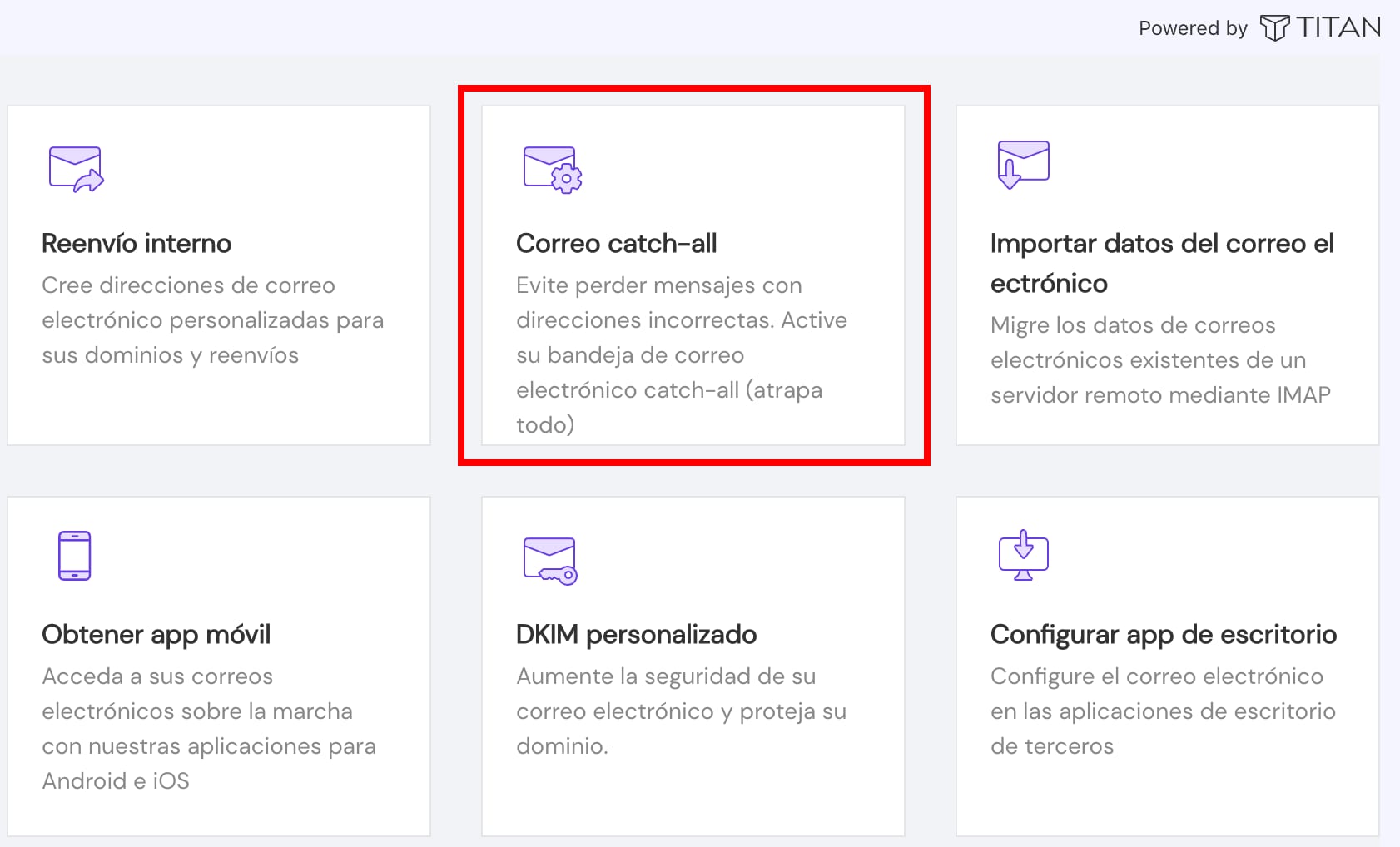
Task: Click the Reenvío interno envelope arrow icon
Action: (76, 169)
